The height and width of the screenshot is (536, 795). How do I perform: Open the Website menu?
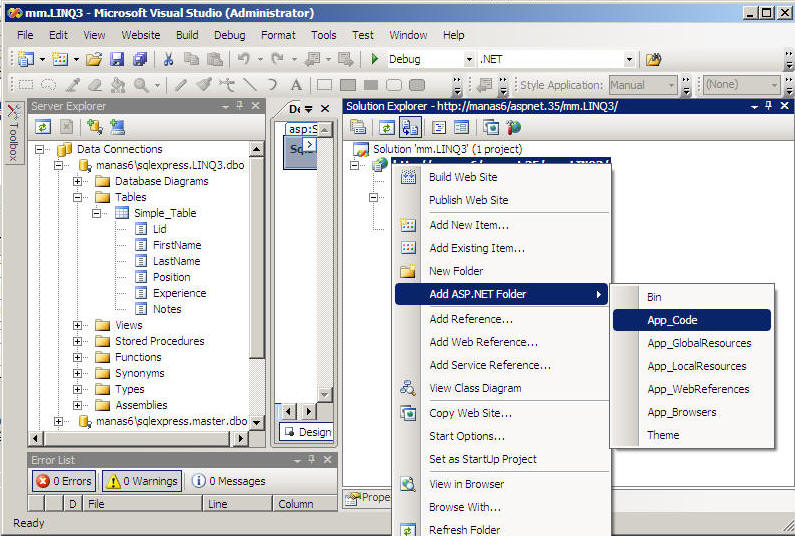[140, 35]
